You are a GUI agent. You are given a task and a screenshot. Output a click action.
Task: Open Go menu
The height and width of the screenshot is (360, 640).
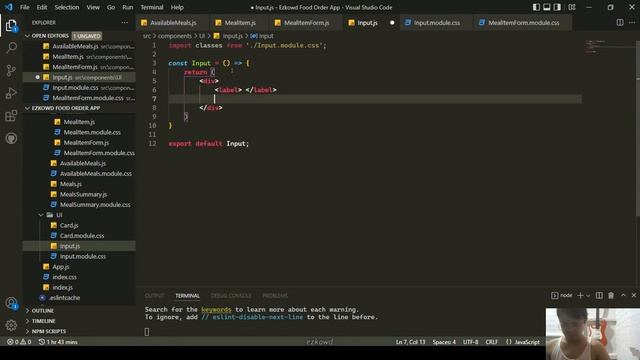coord(111,7)
